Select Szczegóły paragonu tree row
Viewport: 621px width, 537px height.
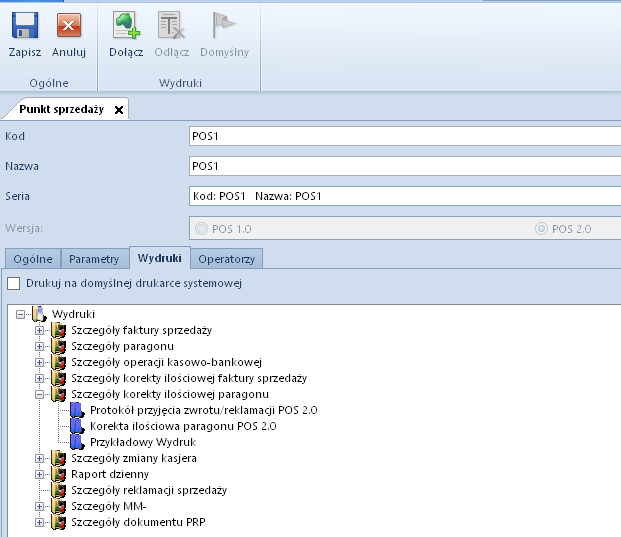click(122, 346)
